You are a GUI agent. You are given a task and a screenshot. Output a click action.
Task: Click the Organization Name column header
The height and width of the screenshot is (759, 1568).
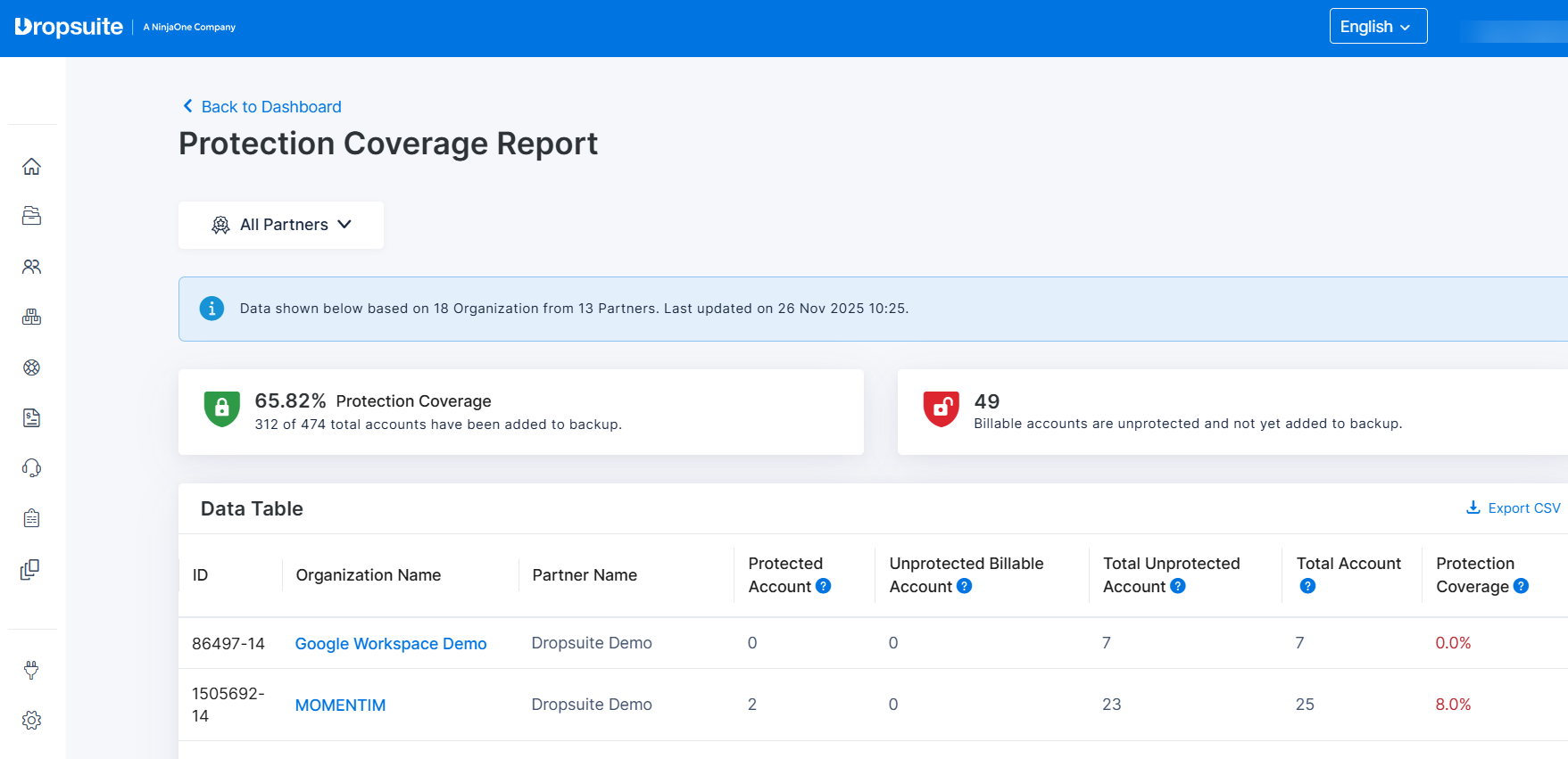pos(368,575)
